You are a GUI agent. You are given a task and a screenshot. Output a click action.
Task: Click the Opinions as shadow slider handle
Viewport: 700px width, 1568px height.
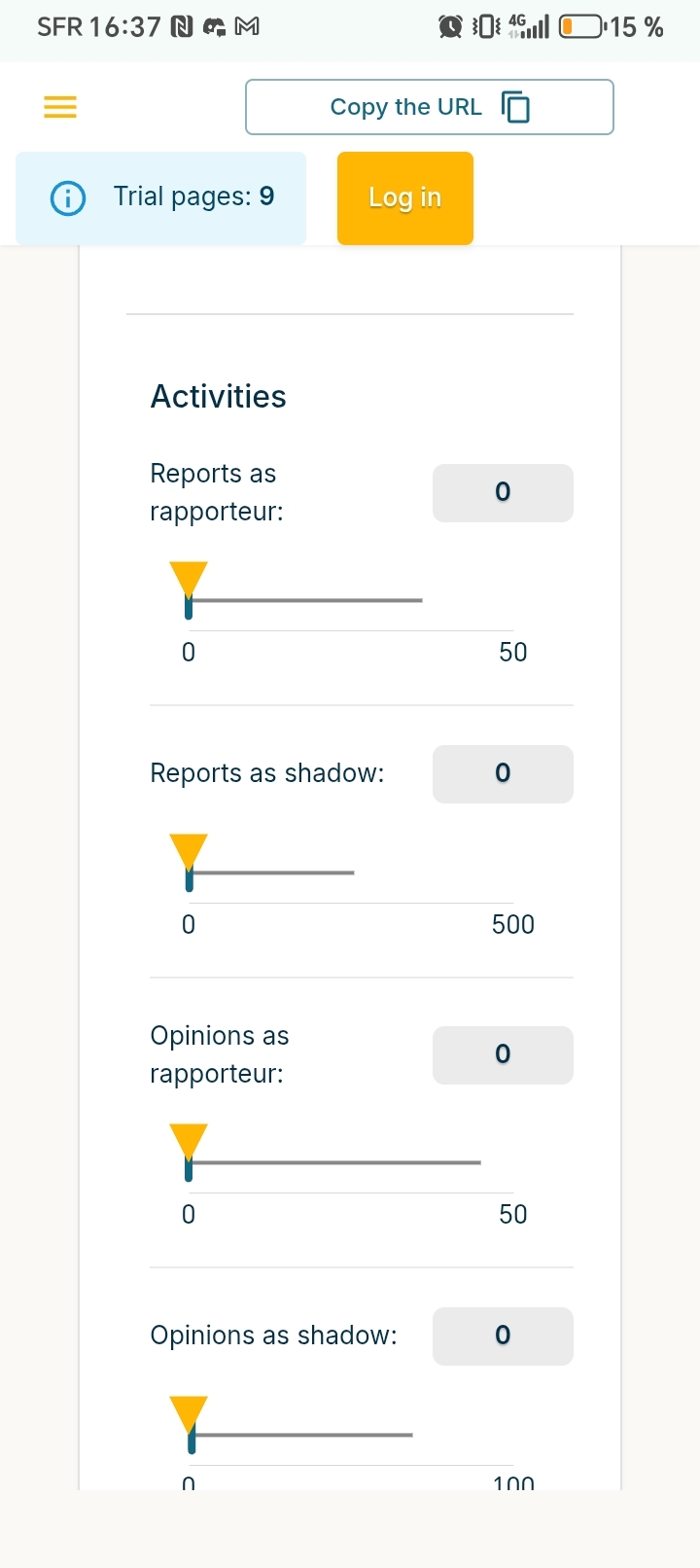pos(189,1415)
